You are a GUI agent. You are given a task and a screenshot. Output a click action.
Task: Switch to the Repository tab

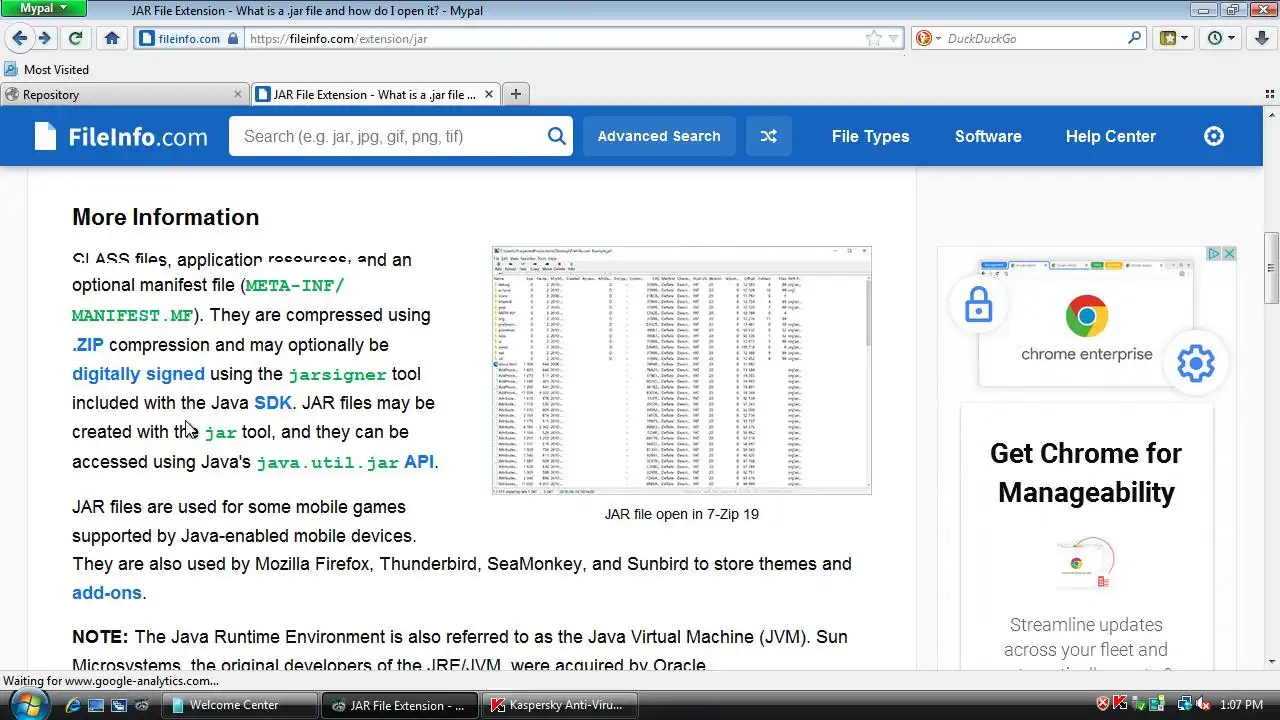(124, 94)
